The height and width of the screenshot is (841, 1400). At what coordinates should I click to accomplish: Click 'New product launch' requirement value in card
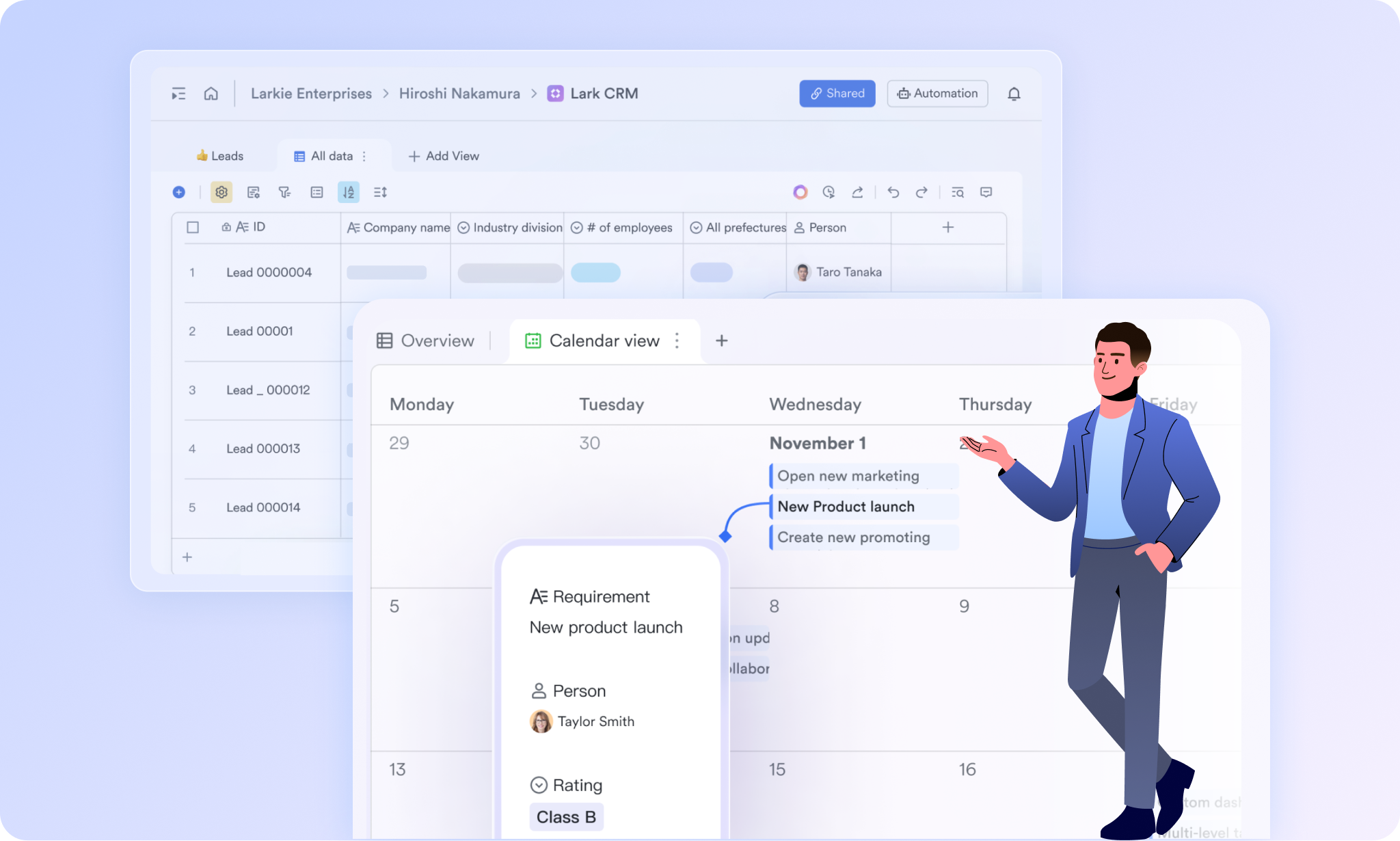tap(606, 628)
